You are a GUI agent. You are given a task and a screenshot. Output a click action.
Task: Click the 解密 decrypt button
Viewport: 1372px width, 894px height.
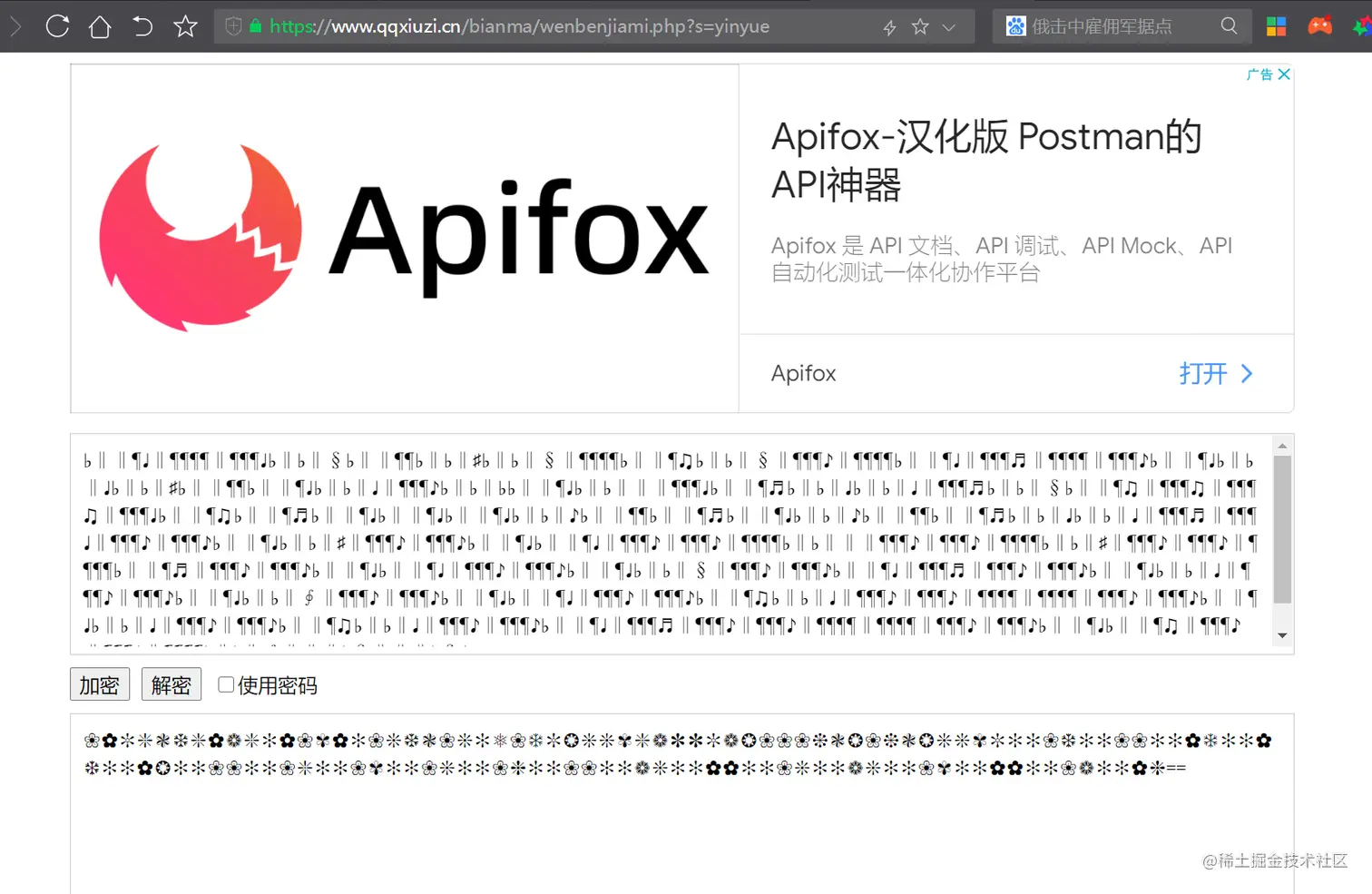[x=171, y=684]
